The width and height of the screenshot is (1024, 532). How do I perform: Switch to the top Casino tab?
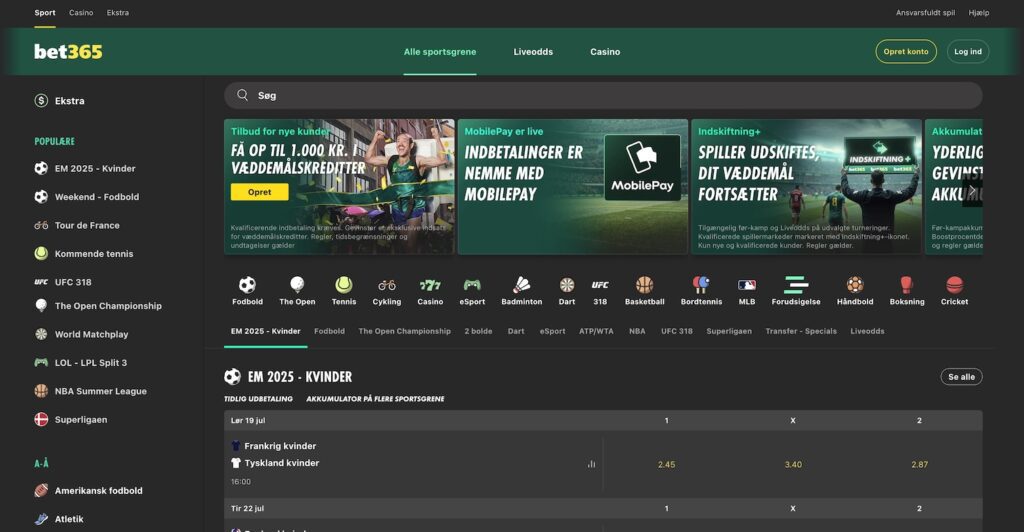[81, 12]
